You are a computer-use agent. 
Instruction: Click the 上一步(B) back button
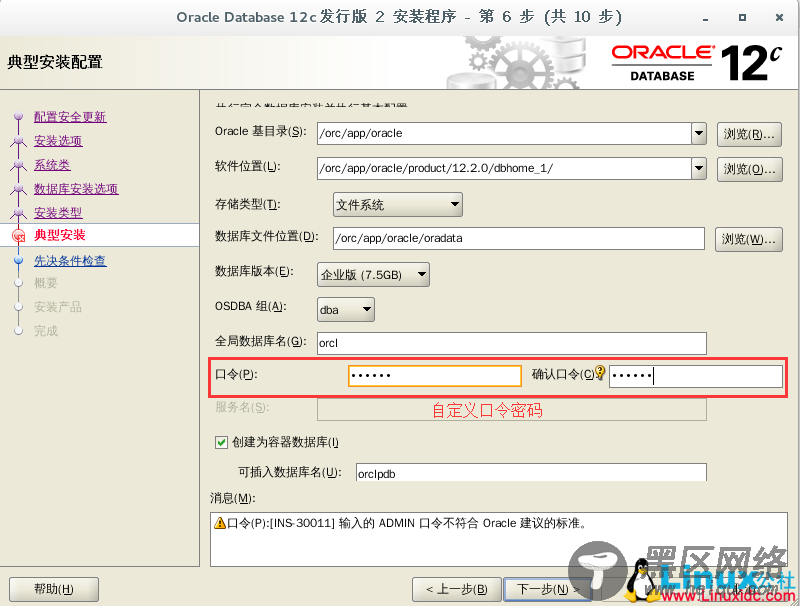pos(456,590)
